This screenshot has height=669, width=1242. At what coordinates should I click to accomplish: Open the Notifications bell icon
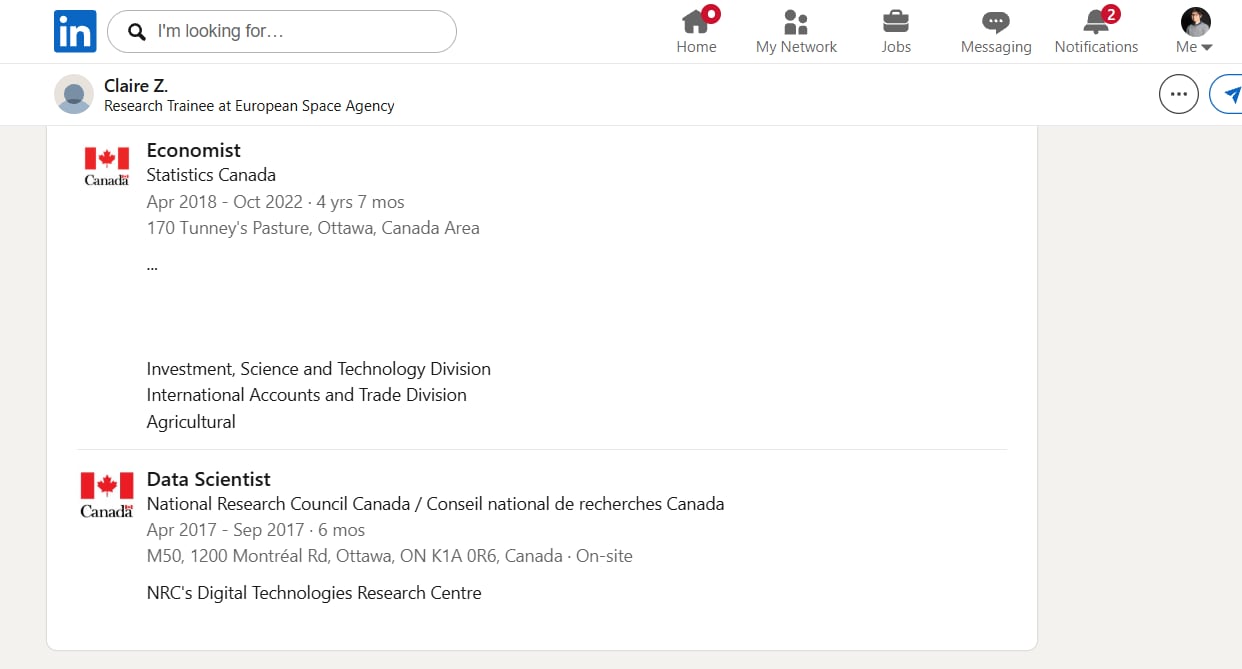tap(1096, 21)
